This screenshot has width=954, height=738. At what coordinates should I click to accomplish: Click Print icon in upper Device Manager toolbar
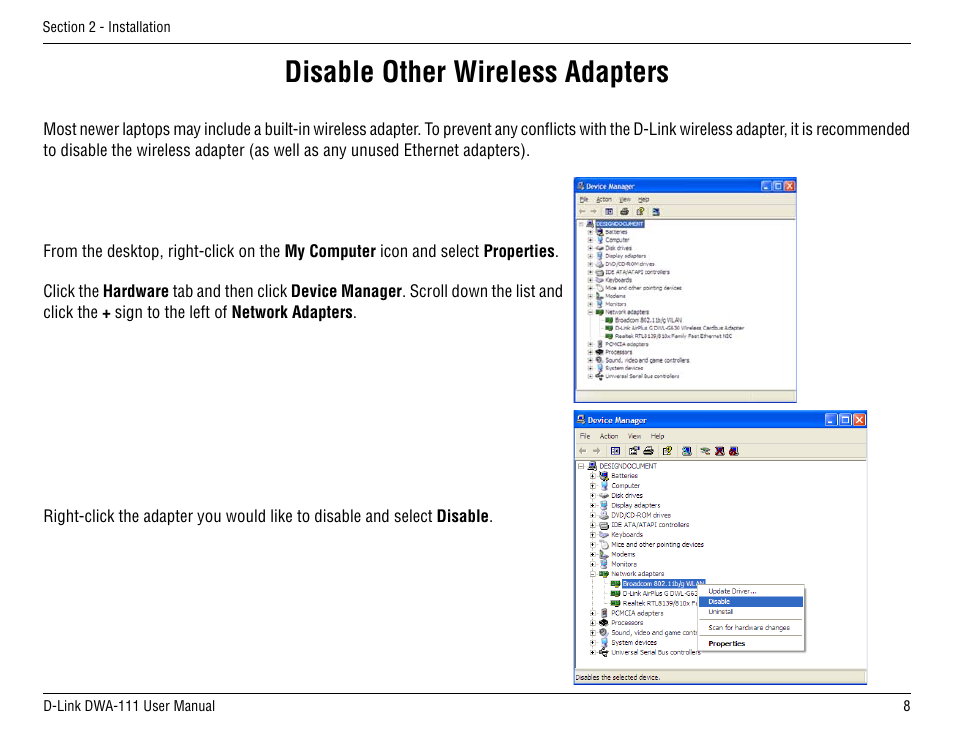click(624, 212)
